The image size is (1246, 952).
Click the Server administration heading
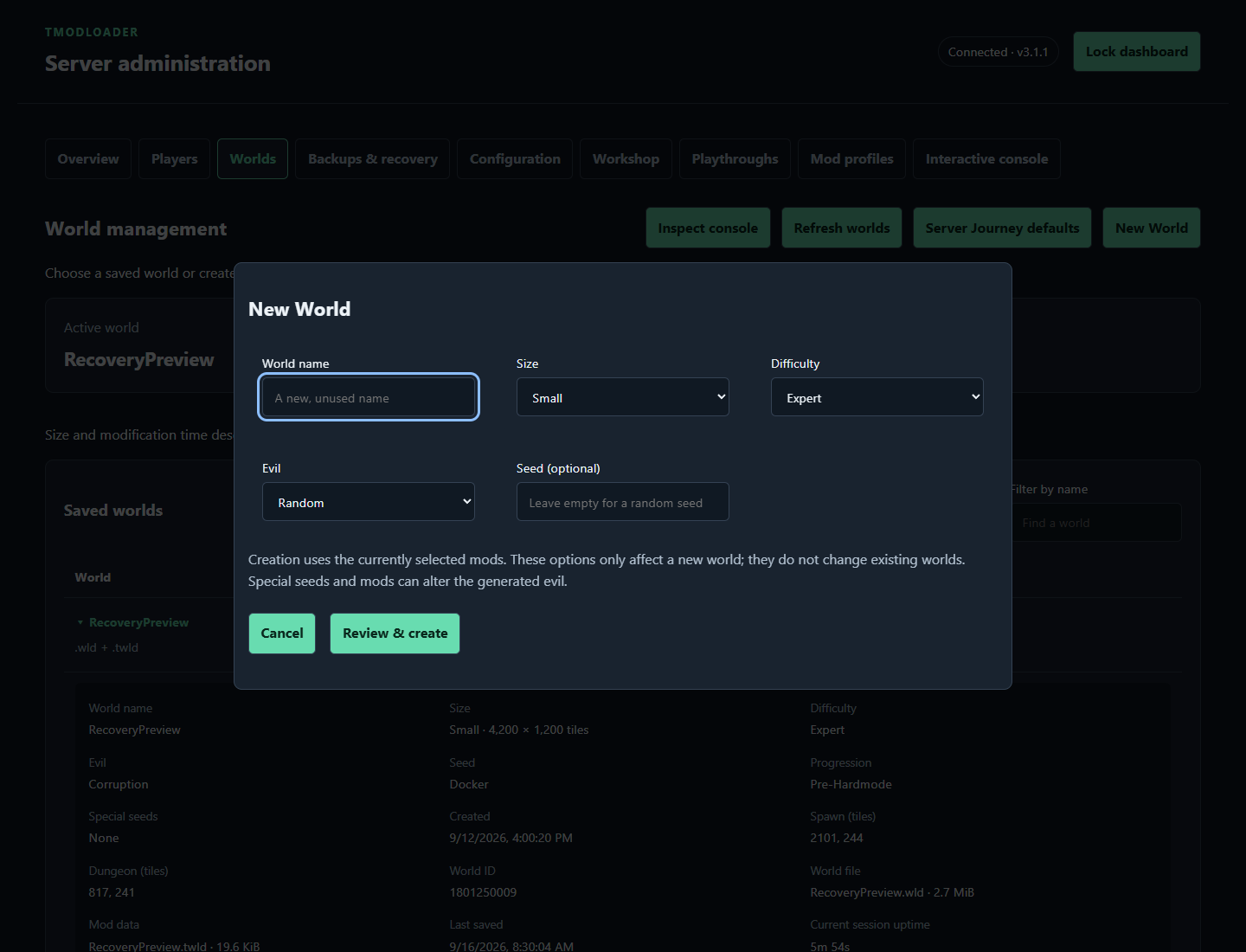pyautogui.click(x=157, y=63)
